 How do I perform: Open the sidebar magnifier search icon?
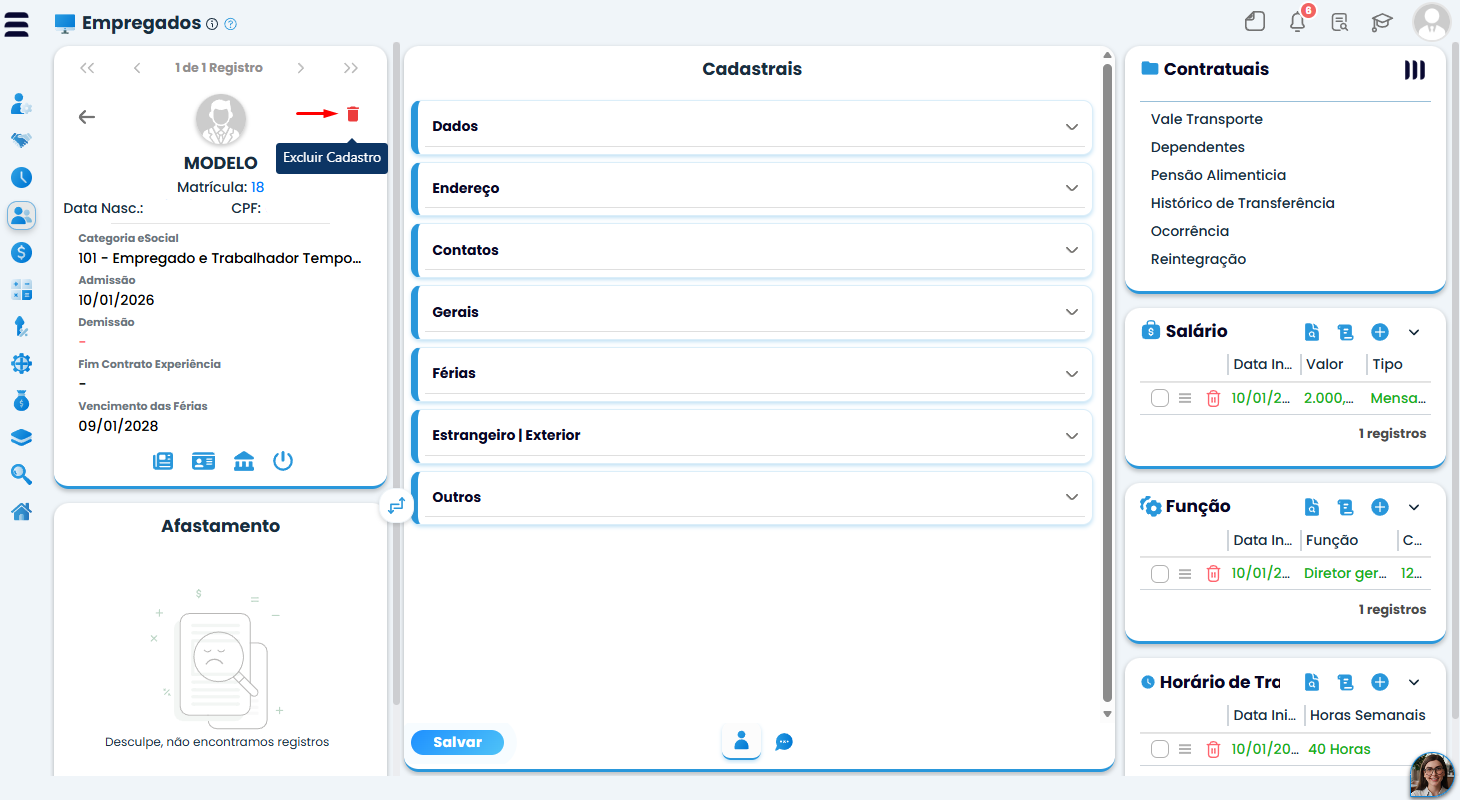point(21,474)
